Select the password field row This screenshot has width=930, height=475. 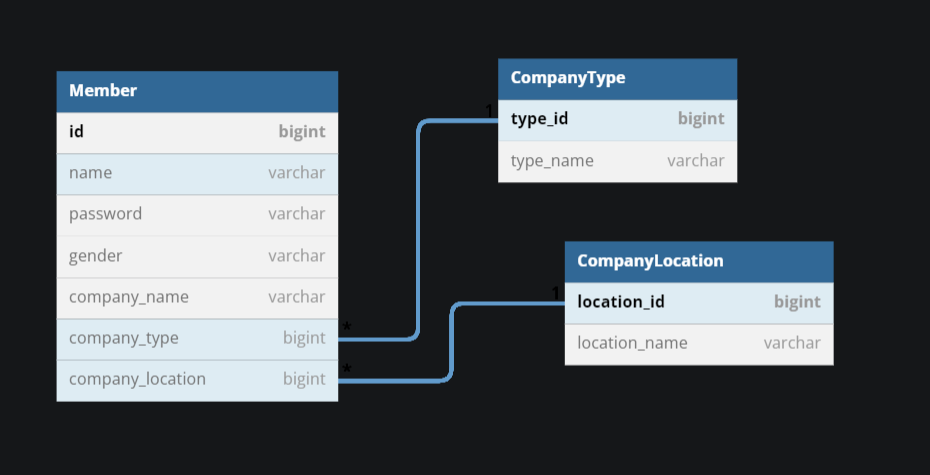[197, 215]
